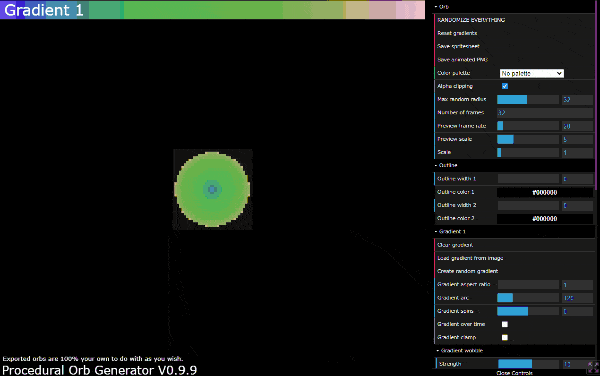The width and height of the screenshot is (600, 376).
Task: Click the Gradient 1 color strip
Action: tap(212, 10)
